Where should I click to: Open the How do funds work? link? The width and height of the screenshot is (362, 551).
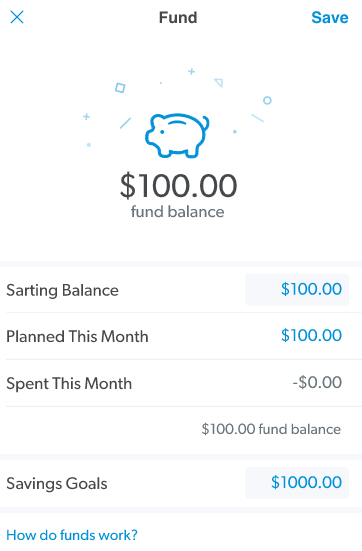[x=72, y=535]
